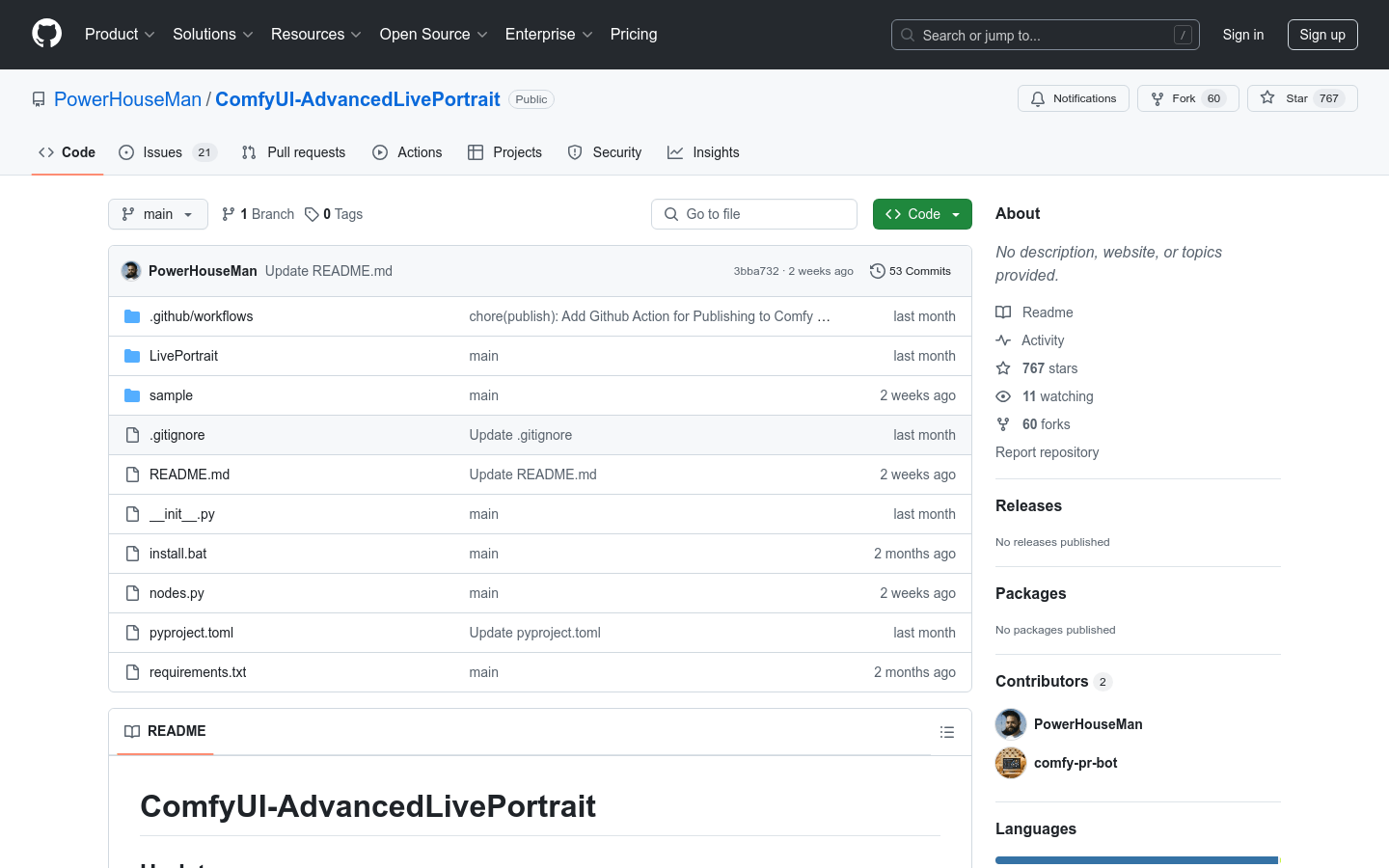Open the install.bat file
This screenshot has height=868, width=1389.
pyautogui.click(x=177, y=554)
